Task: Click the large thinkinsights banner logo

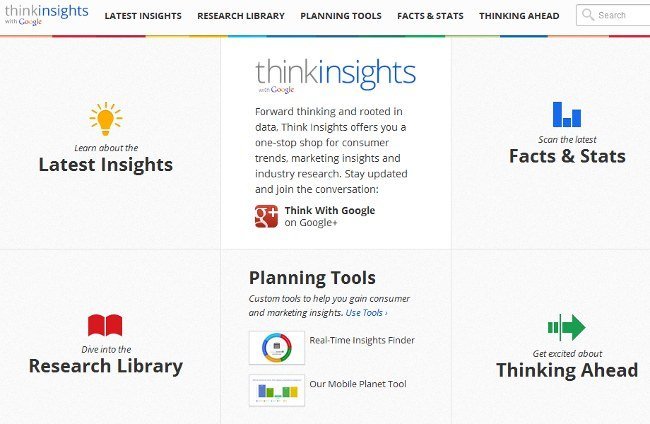Action: [x=335, y=74]
